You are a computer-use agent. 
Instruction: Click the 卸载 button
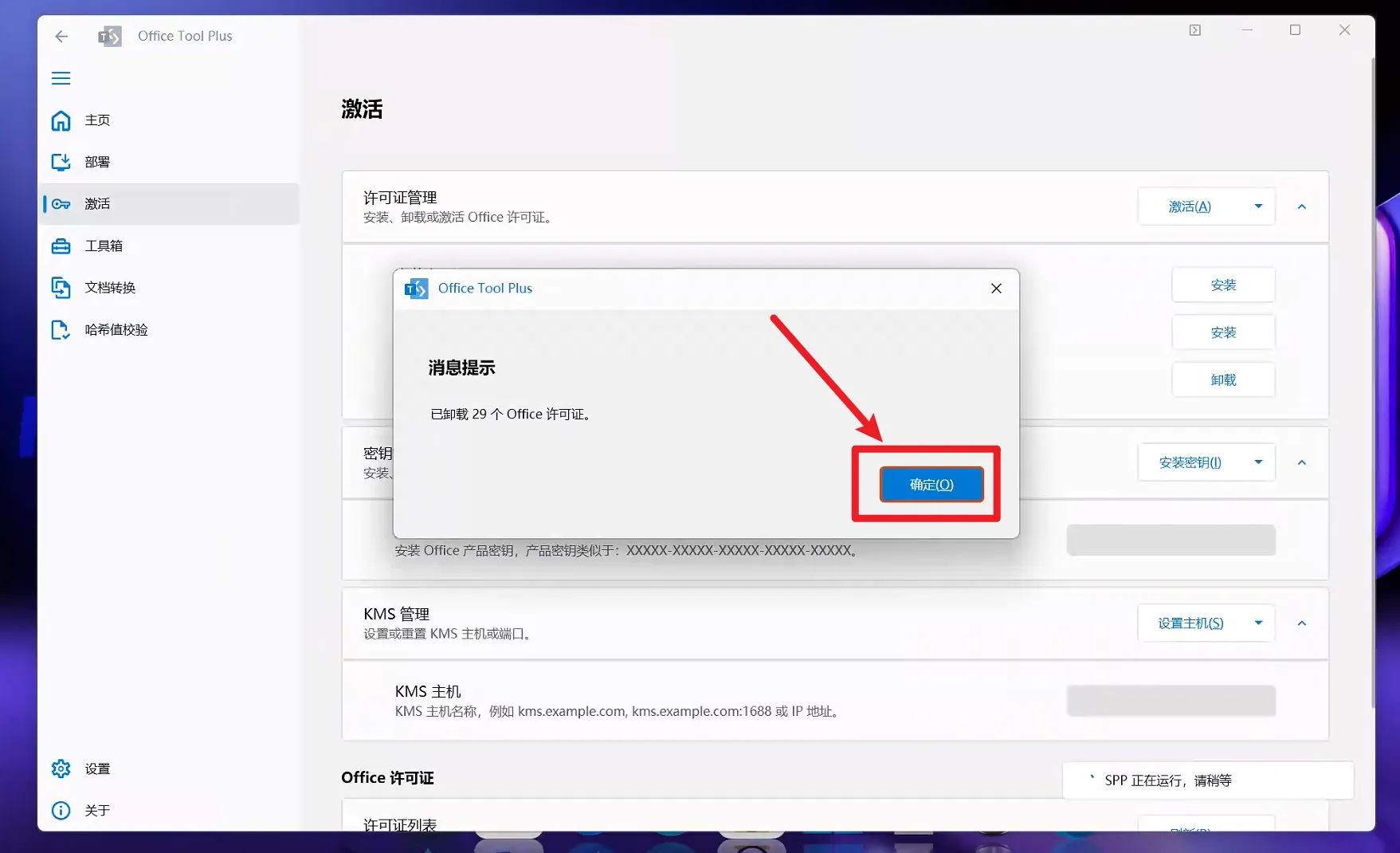pos(1223,380)
